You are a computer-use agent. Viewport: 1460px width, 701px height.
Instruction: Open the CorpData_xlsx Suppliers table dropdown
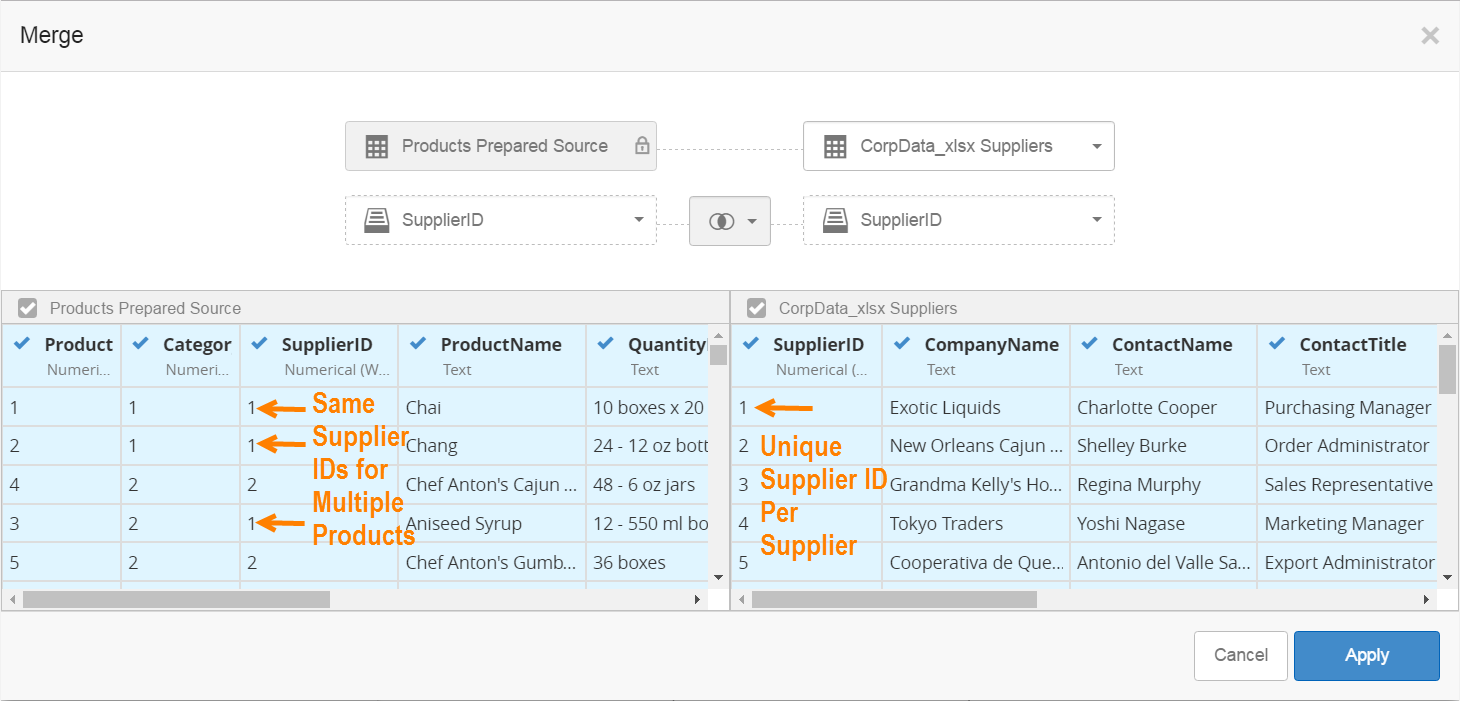pyautogui.click(x=1096, y=147)
